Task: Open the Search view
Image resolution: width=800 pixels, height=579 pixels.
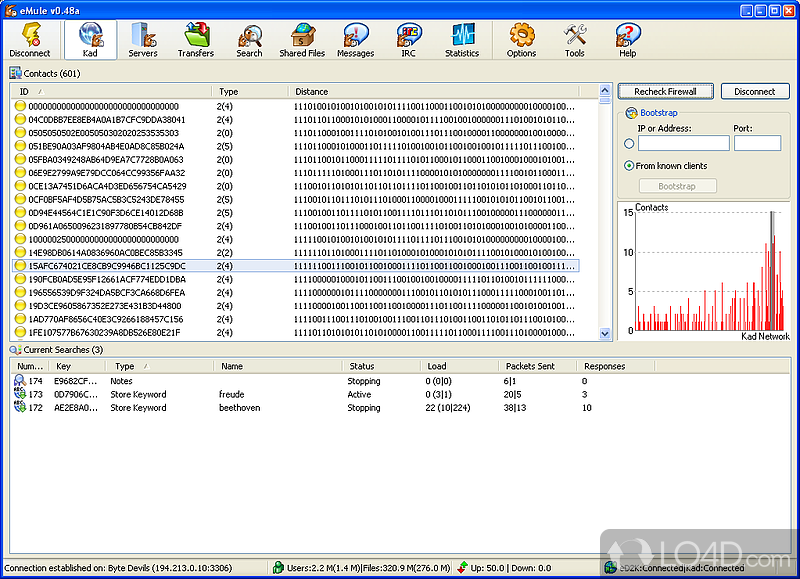Action: click(249, 40)
